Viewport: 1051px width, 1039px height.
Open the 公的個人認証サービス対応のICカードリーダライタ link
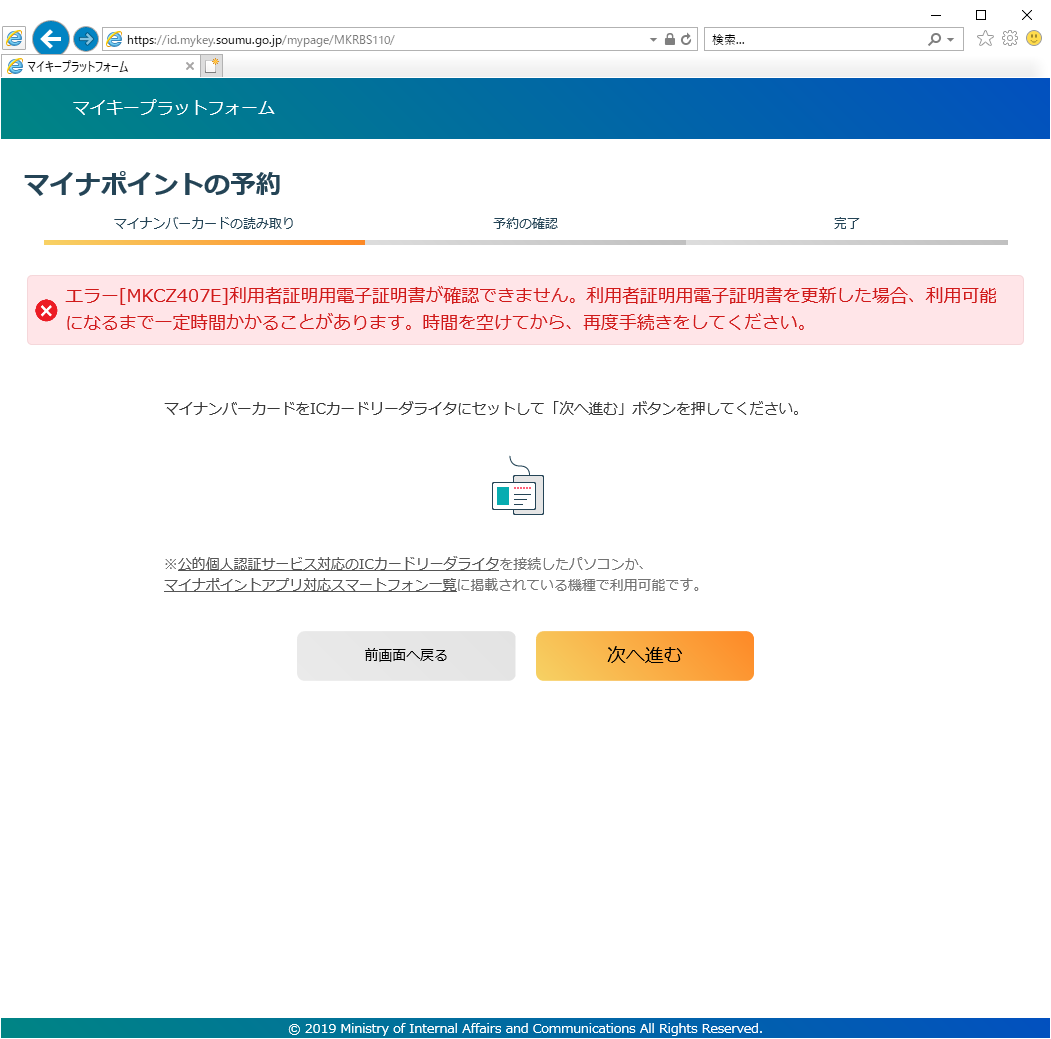click(x=338, y=564)
